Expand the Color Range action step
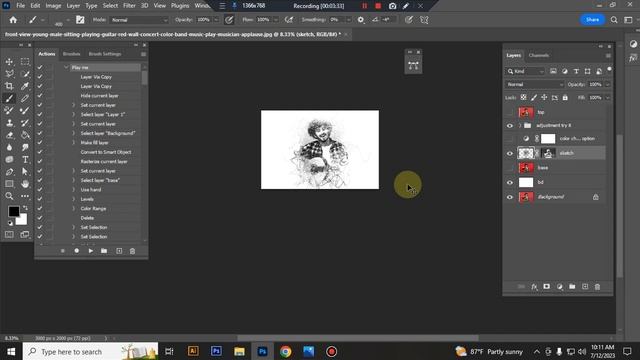640x360 pixels. point(74,209)
